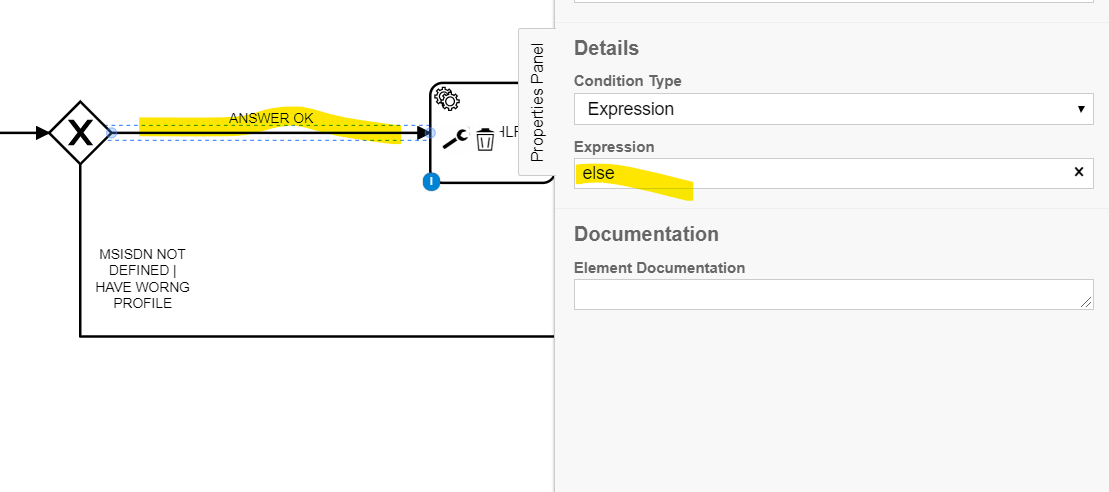This screenshot has height=492, width=1109.
Task: Click end waypoint handle near the task
Action: [430, 132]
